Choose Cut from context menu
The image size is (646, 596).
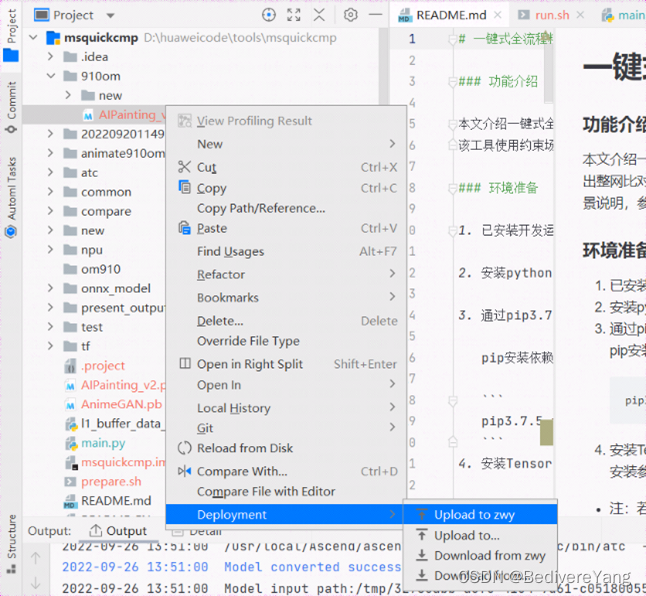pyautogui.click(x=286, y=167)
